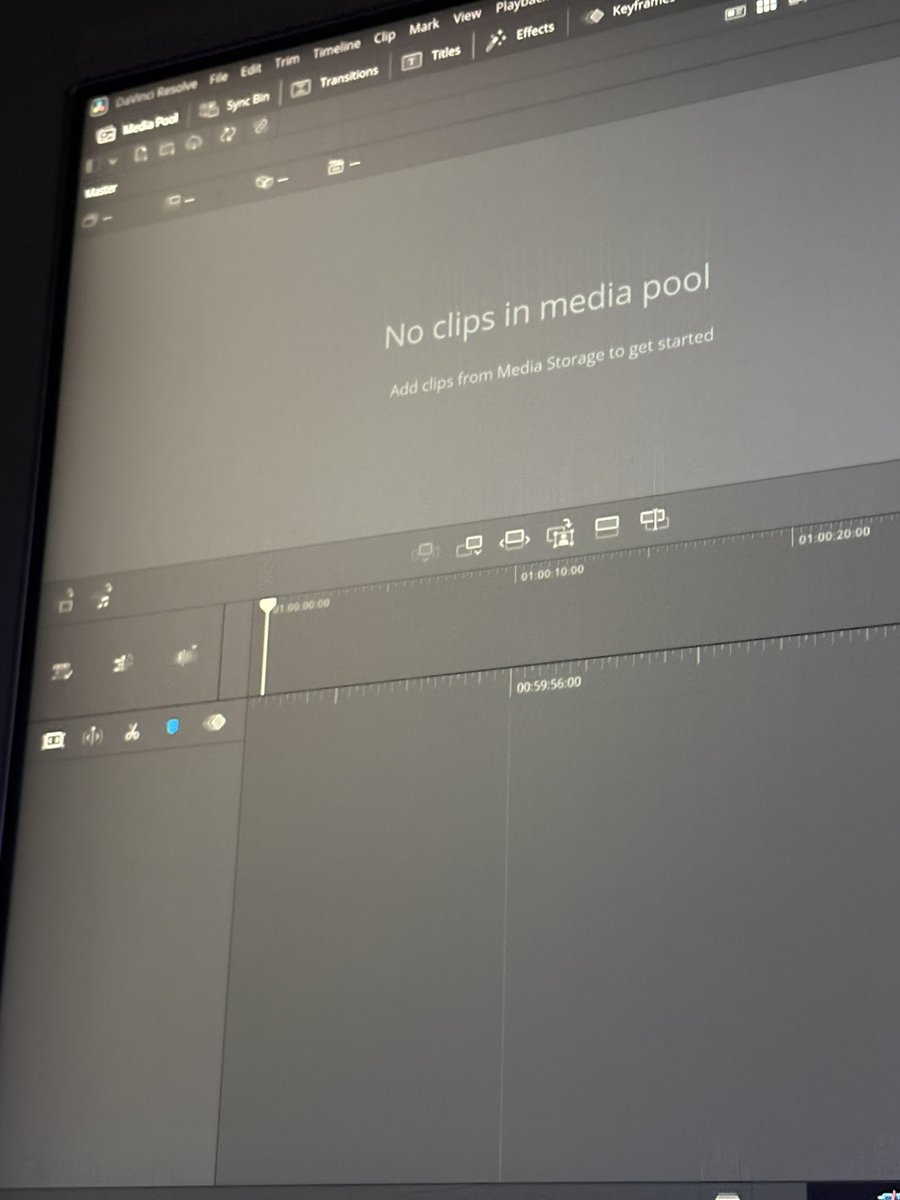
Task: Show the Media Pool panel
Action: click(138, 126)
